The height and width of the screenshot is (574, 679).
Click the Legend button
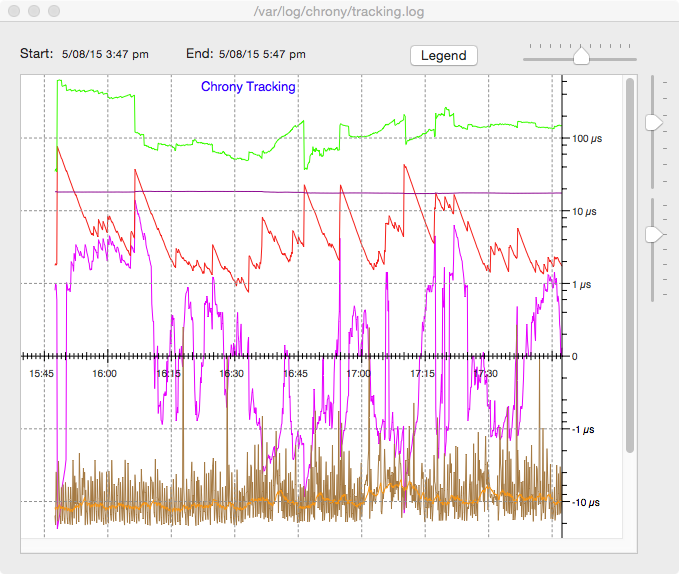pyautogui.click(x=444, y=55)
